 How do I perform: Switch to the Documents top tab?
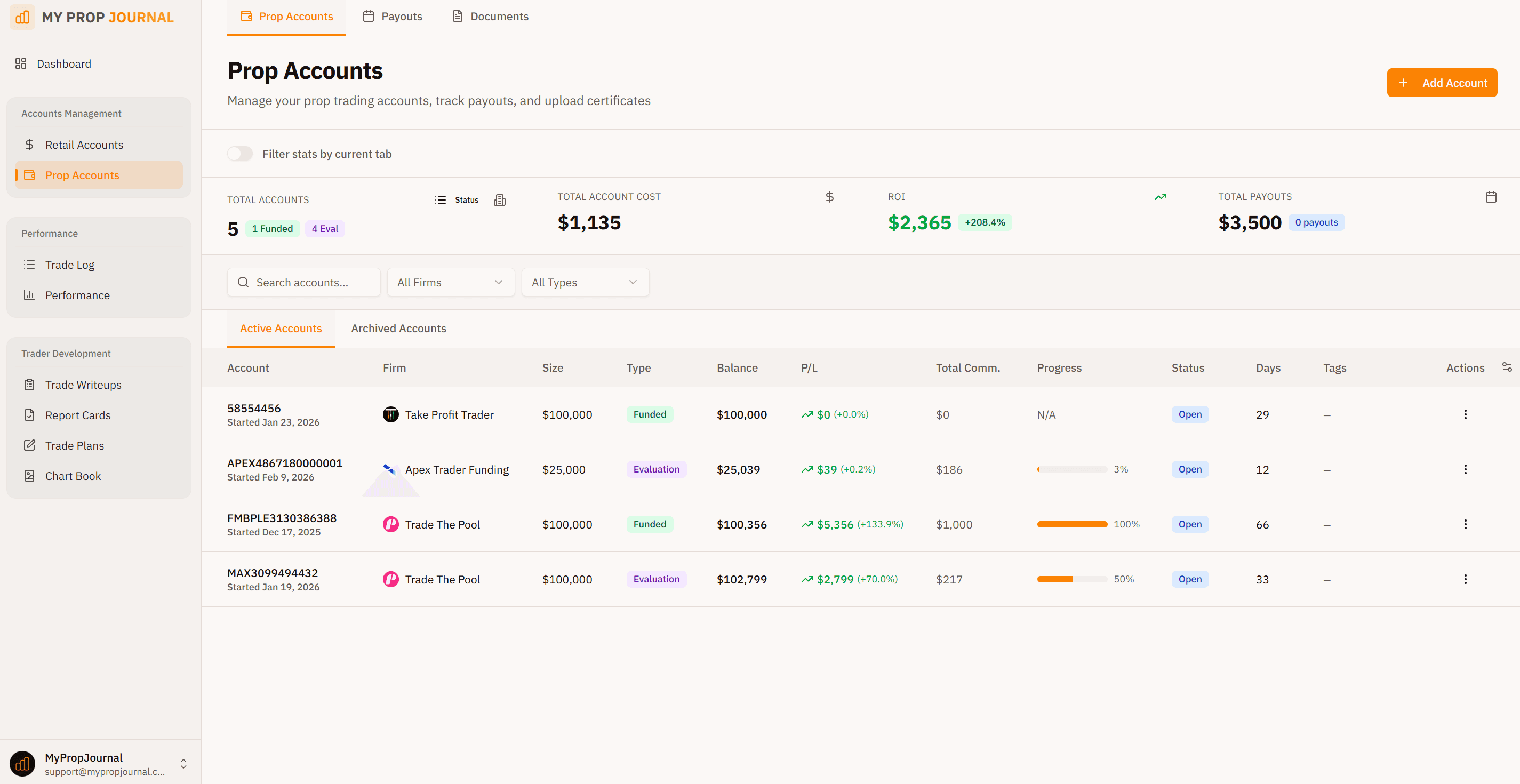(490, 17)
